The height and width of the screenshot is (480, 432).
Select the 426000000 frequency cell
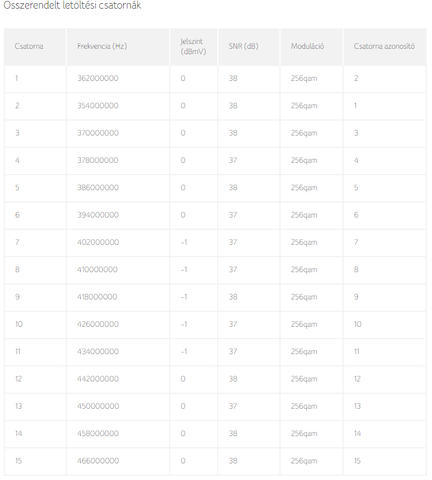tap(98, 324)
